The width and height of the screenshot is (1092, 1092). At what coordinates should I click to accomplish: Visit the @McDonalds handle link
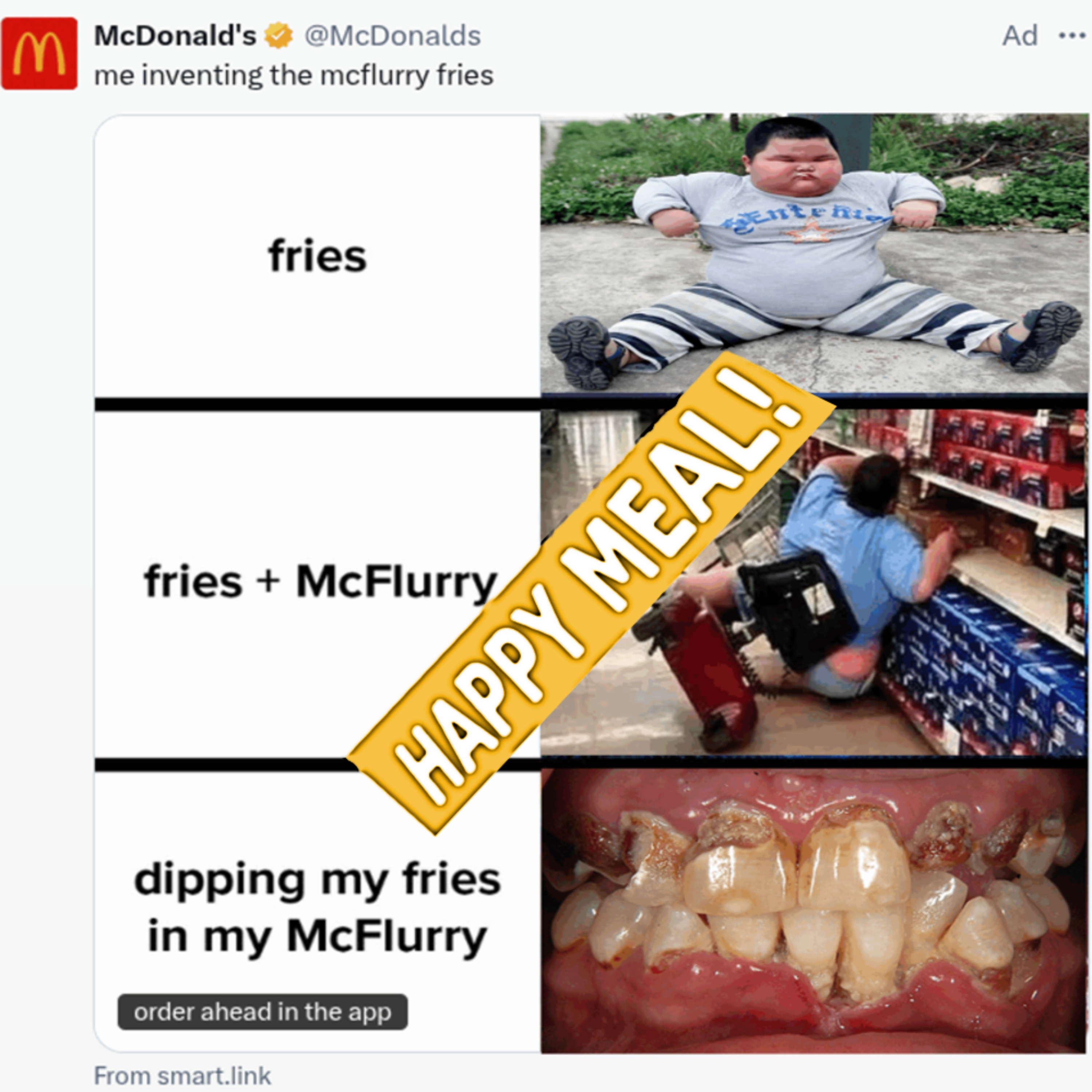392,36
